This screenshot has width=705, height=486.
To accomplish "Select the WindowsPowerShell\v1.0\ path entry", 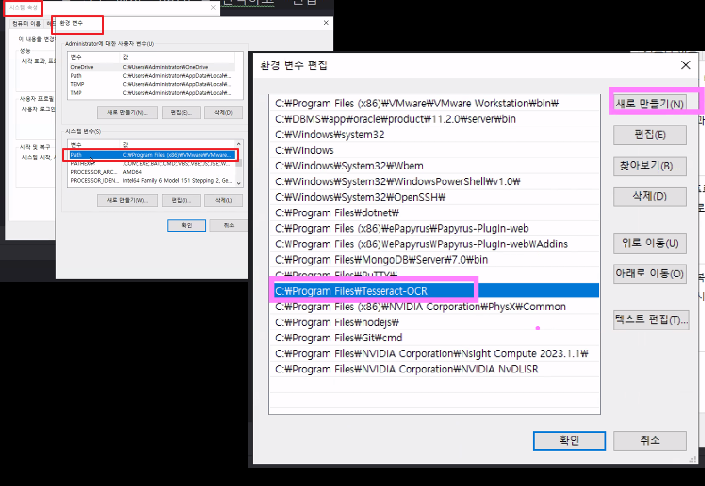I will click(434, 182).
